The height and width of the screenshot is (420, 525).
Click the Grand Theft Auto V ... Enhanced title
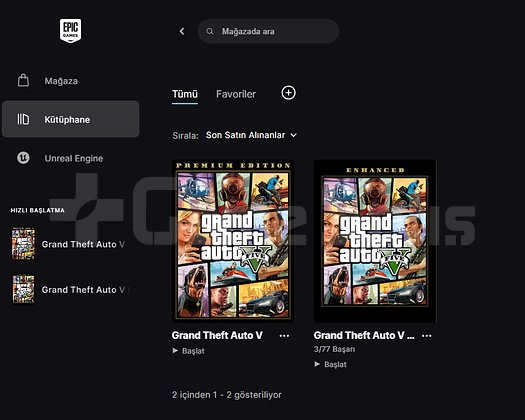pyautogui.click(x=364, y=335)
